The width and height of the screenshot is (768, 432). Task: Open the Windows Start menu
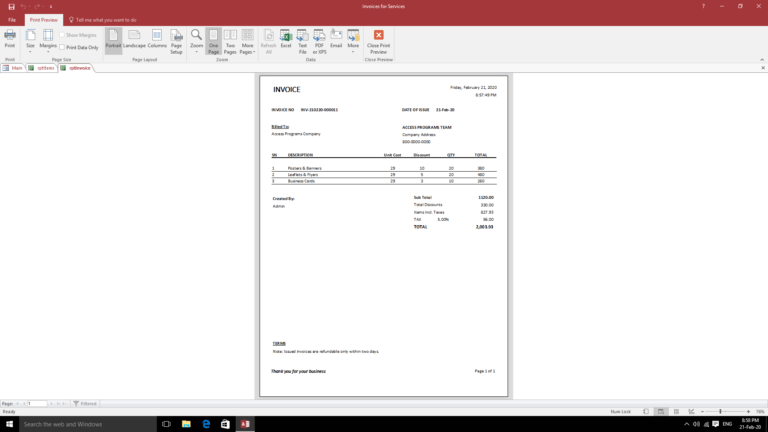[9, 424]
